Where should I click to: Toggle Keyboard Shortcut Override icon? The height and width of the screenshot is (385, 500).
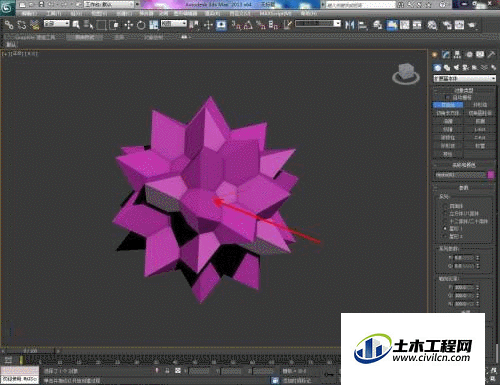point(221,25)
